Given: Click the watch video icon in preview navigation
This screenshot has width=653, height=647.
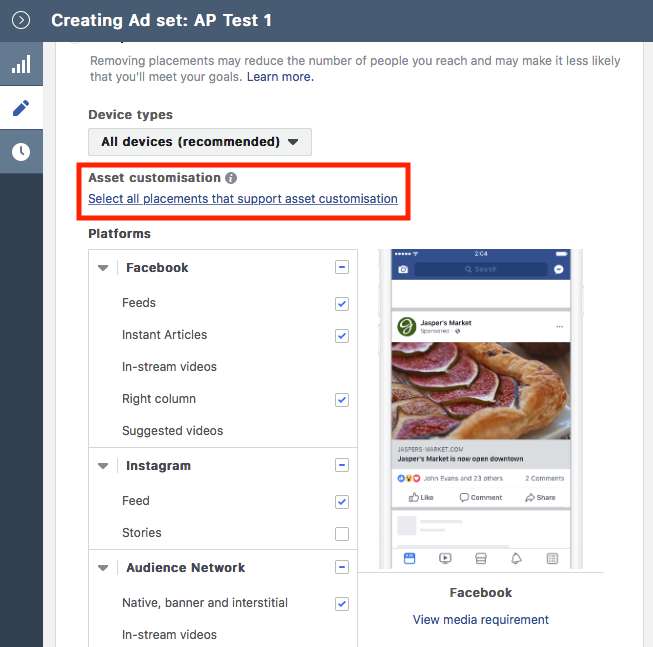Looking at the screenshot, I should [x=445, y=559].
